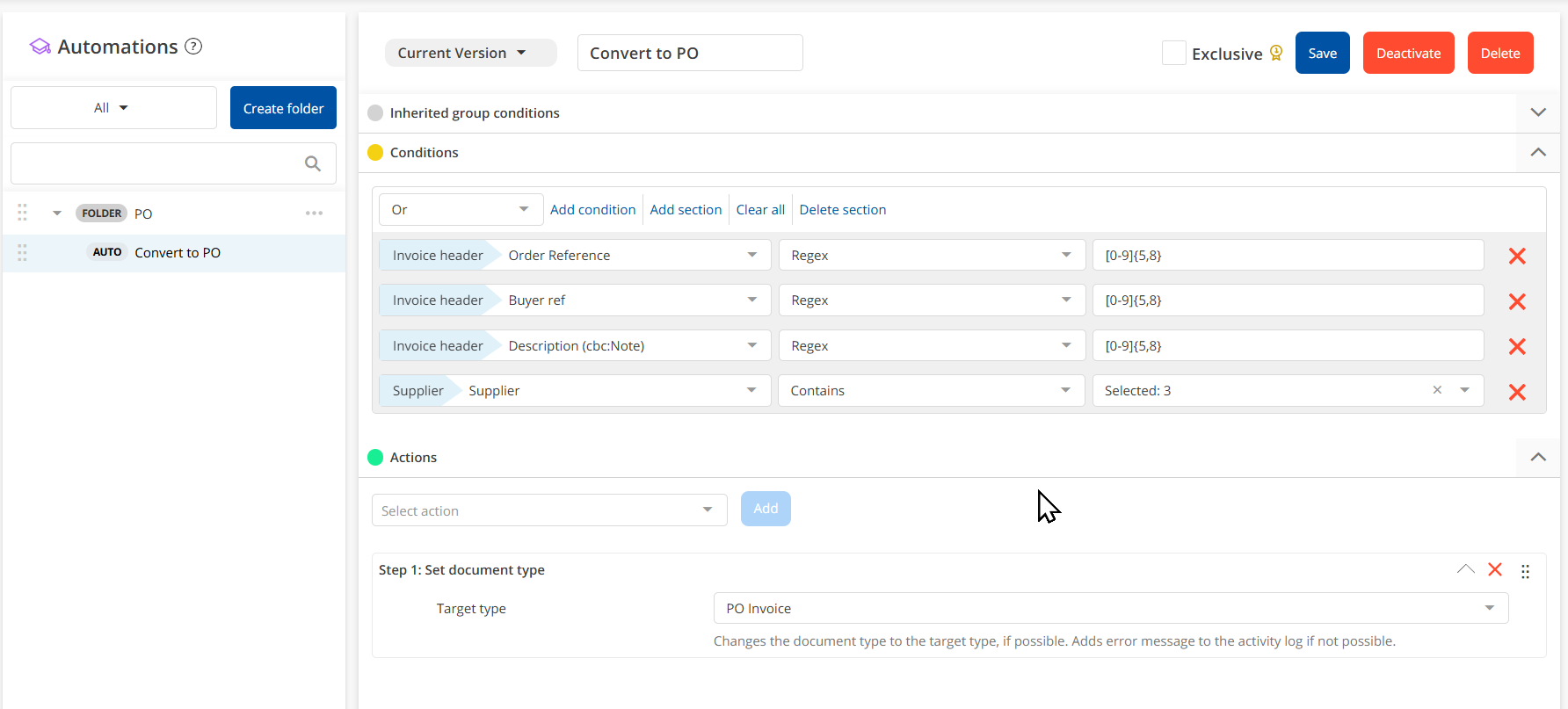The height and width of the screenshot is (709, 1568).
Task: Click the search magnifier icon in sidebar
Action: [313, 163]
